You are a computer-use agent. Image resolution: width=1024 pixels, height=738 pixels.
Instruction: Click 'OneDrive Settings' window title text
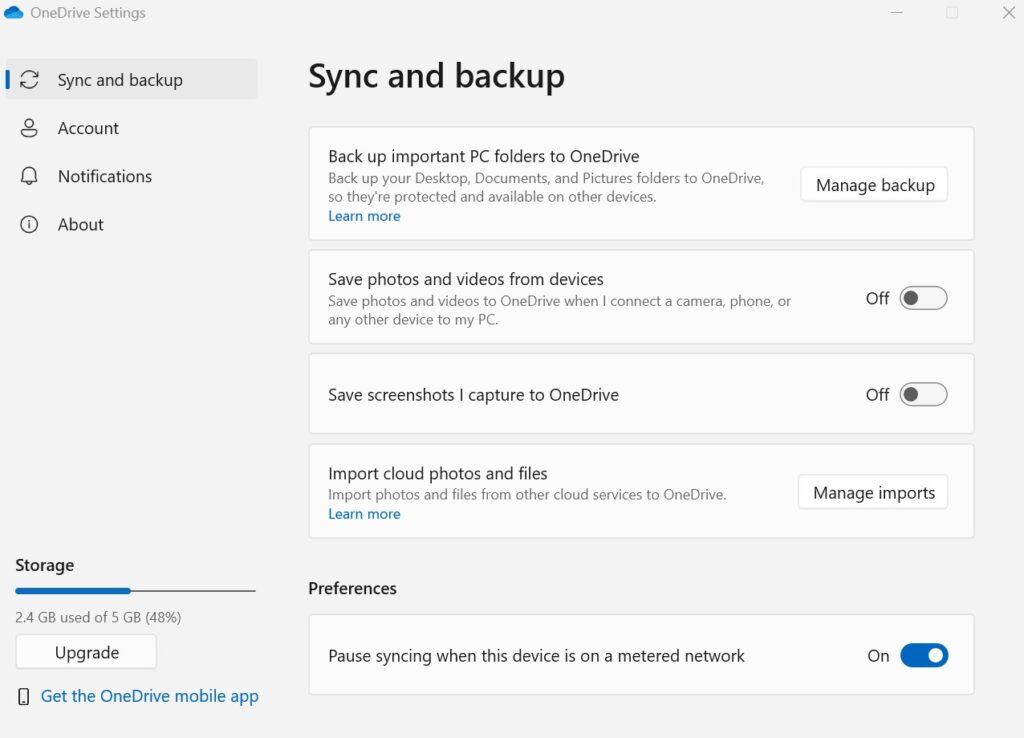click(88, 13)
